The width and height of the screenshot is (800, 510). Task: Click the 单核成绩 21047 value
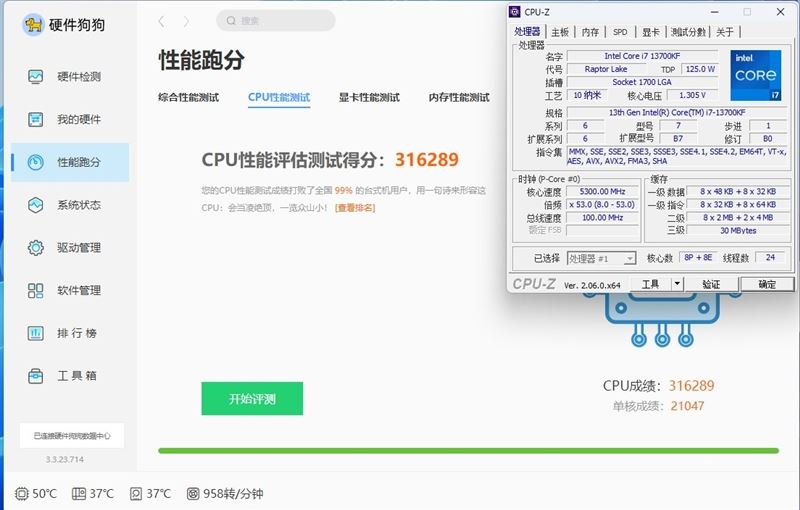tap(687, 406)
